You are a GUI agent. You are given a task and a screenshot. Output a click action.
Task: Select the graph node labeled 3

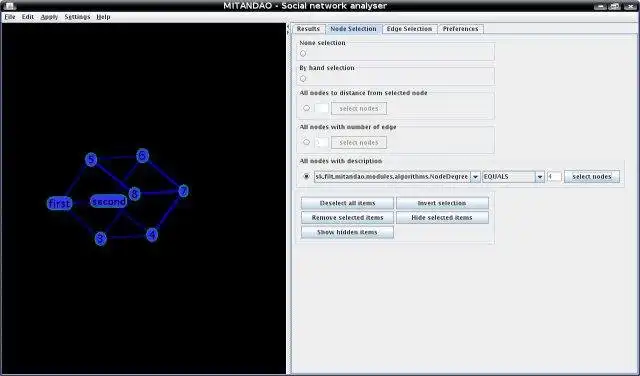tap(101, 238)
